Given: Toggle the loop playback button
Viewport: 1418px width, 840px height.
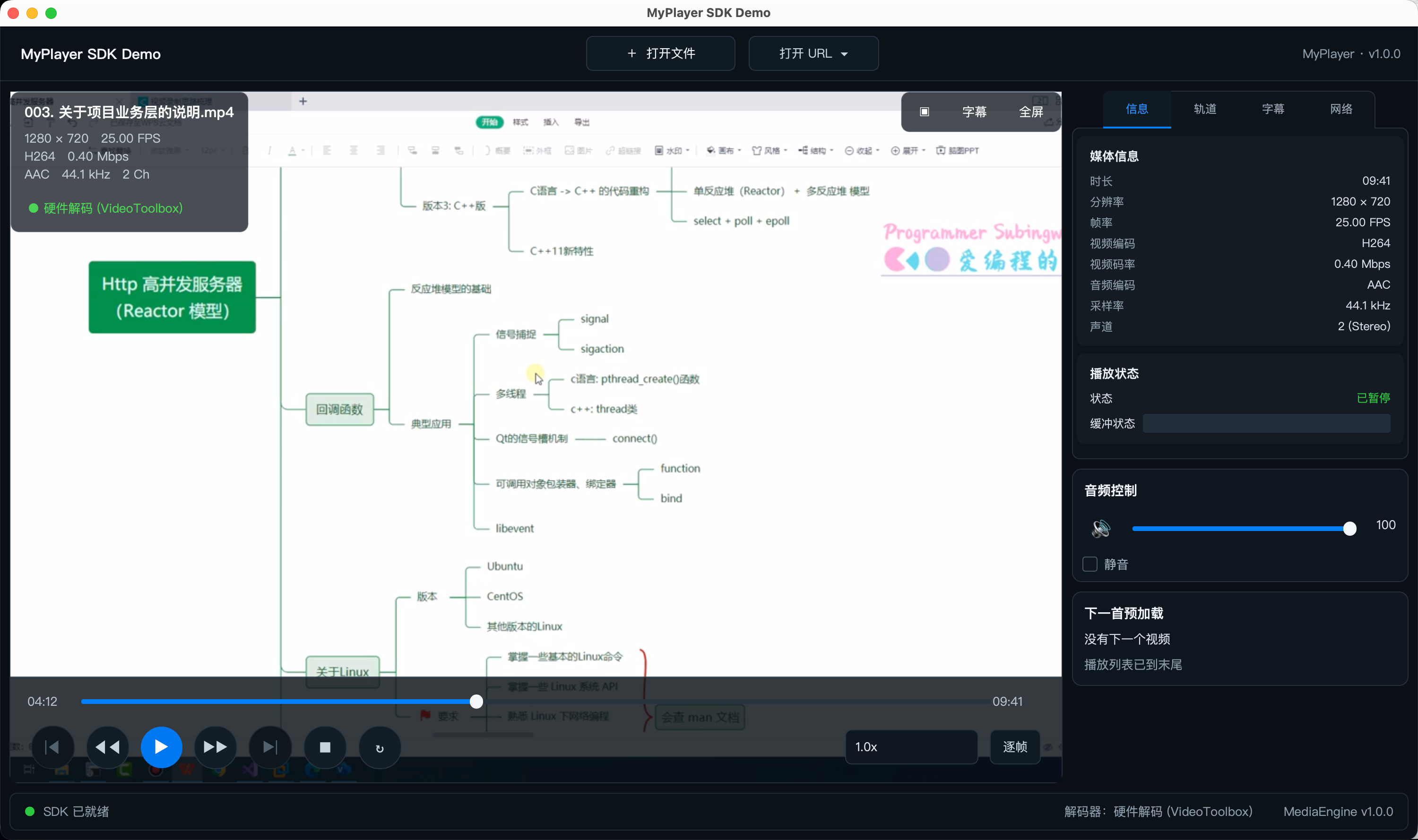Looking at the screenshot, I should click(x=380, y=747).
